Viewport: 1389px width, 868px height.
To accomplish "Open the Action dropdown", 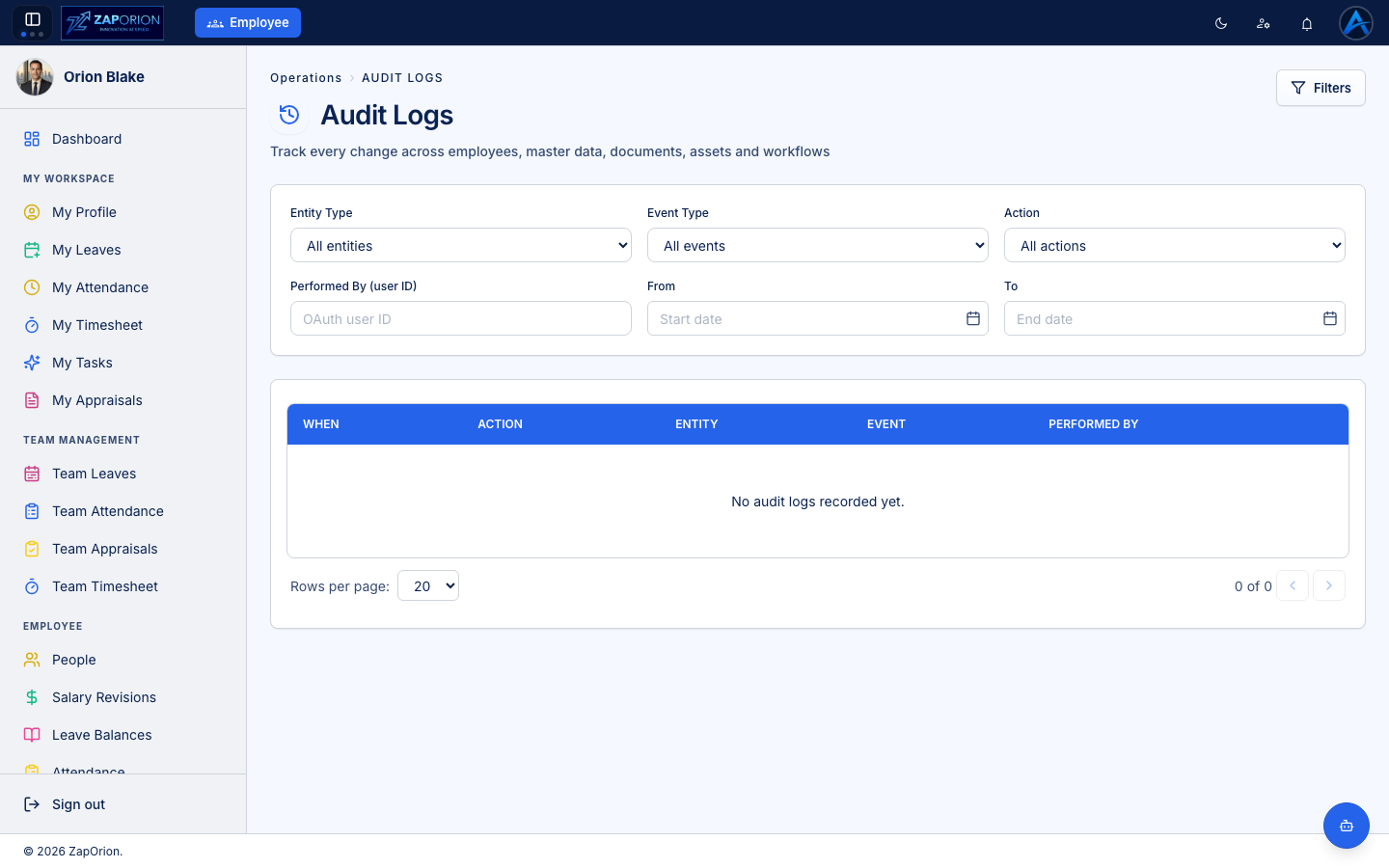I will [x=1175, y=245].
